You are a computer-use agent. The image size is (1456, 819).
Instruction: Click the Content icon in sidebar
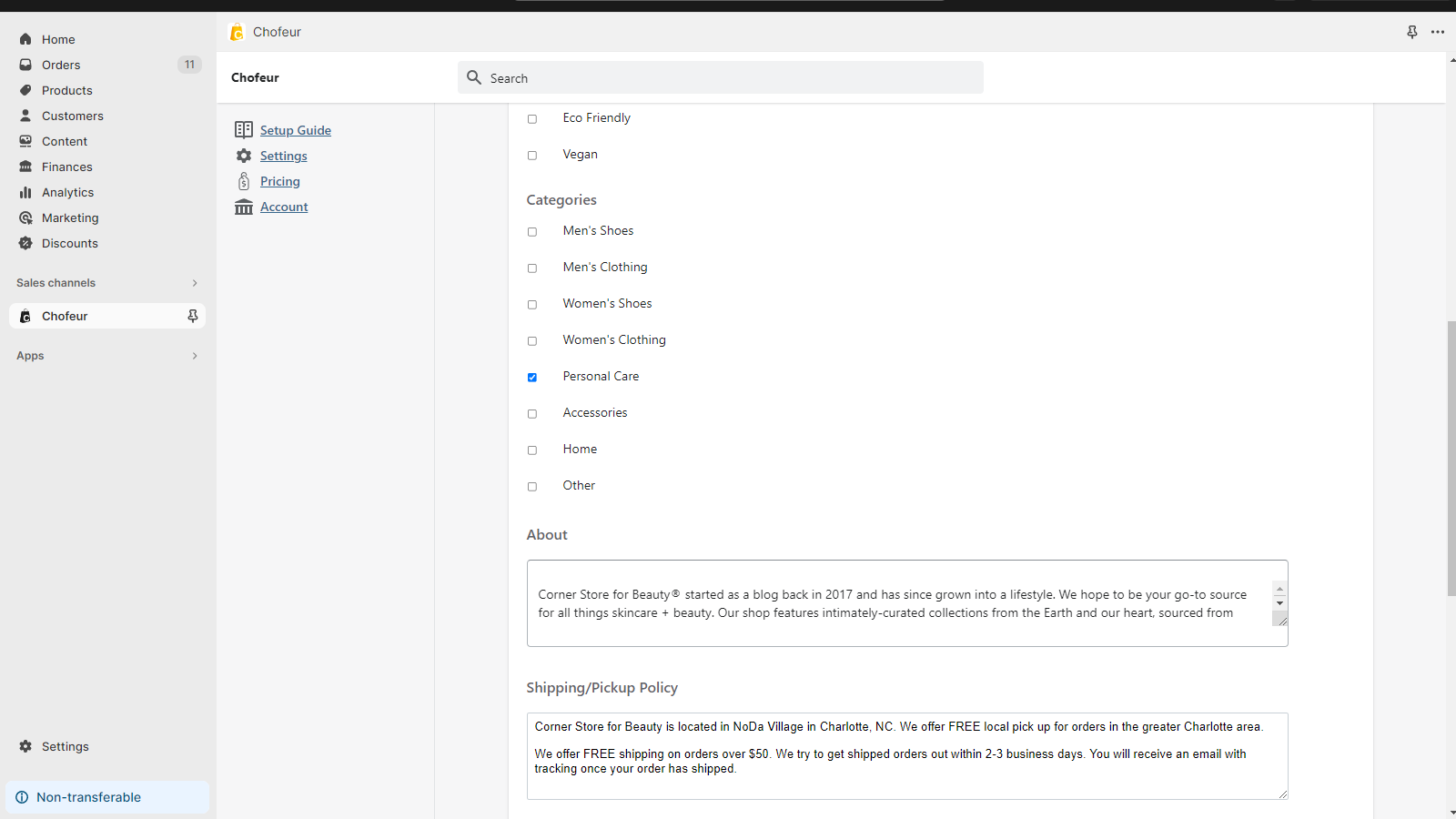click(25, 141)
